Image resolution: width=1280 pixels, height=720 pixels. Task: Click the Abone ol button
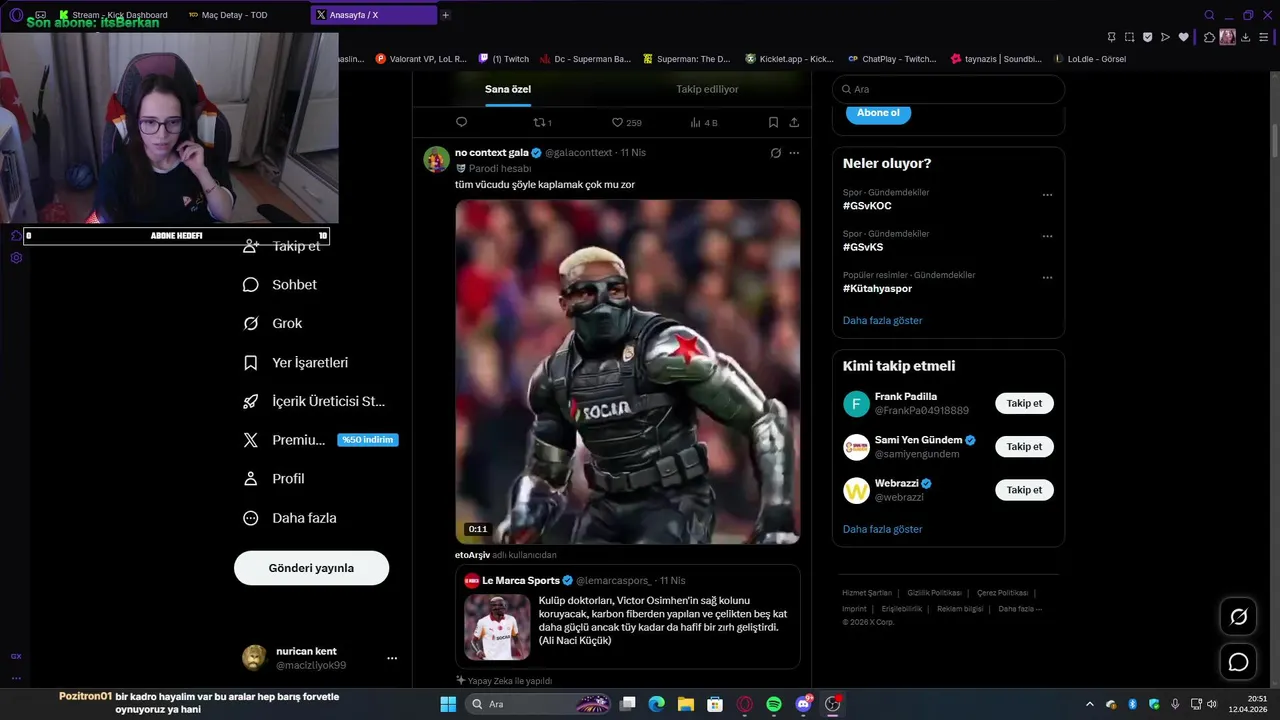tap(878, 112)
